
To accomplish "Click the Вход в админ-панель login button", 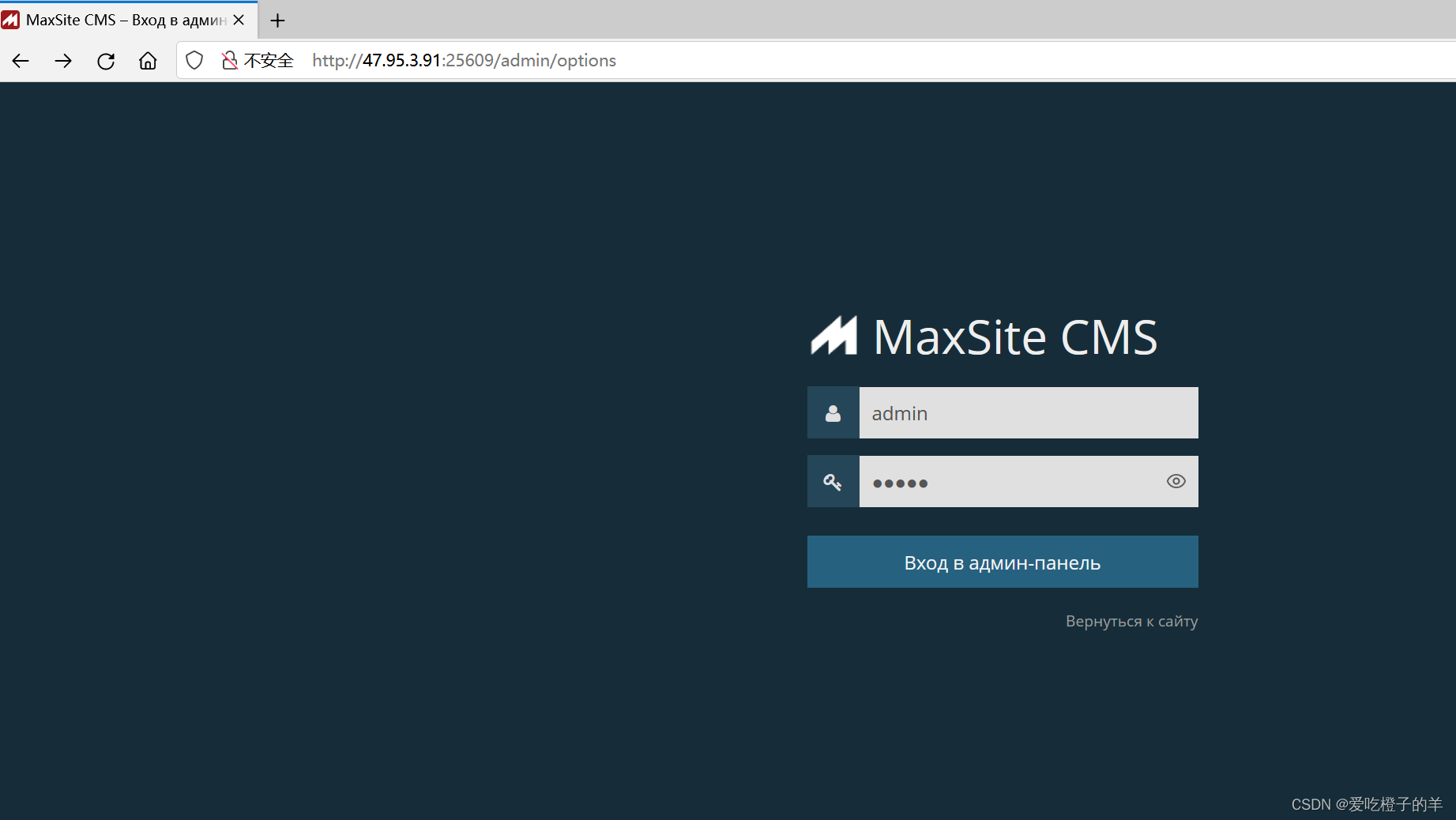I will [x=1003, y=562].
